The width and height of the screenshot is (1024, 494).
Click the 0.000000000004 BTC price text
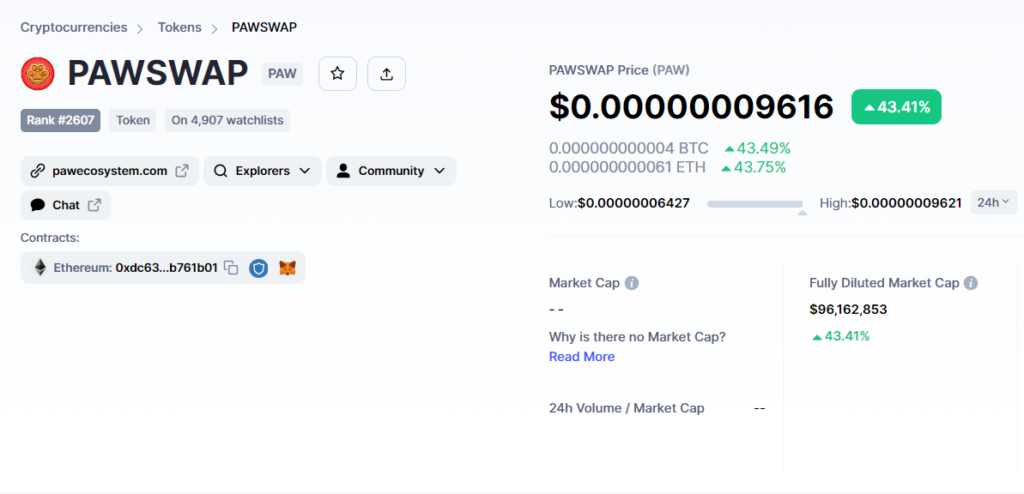(x=628, y=148)
